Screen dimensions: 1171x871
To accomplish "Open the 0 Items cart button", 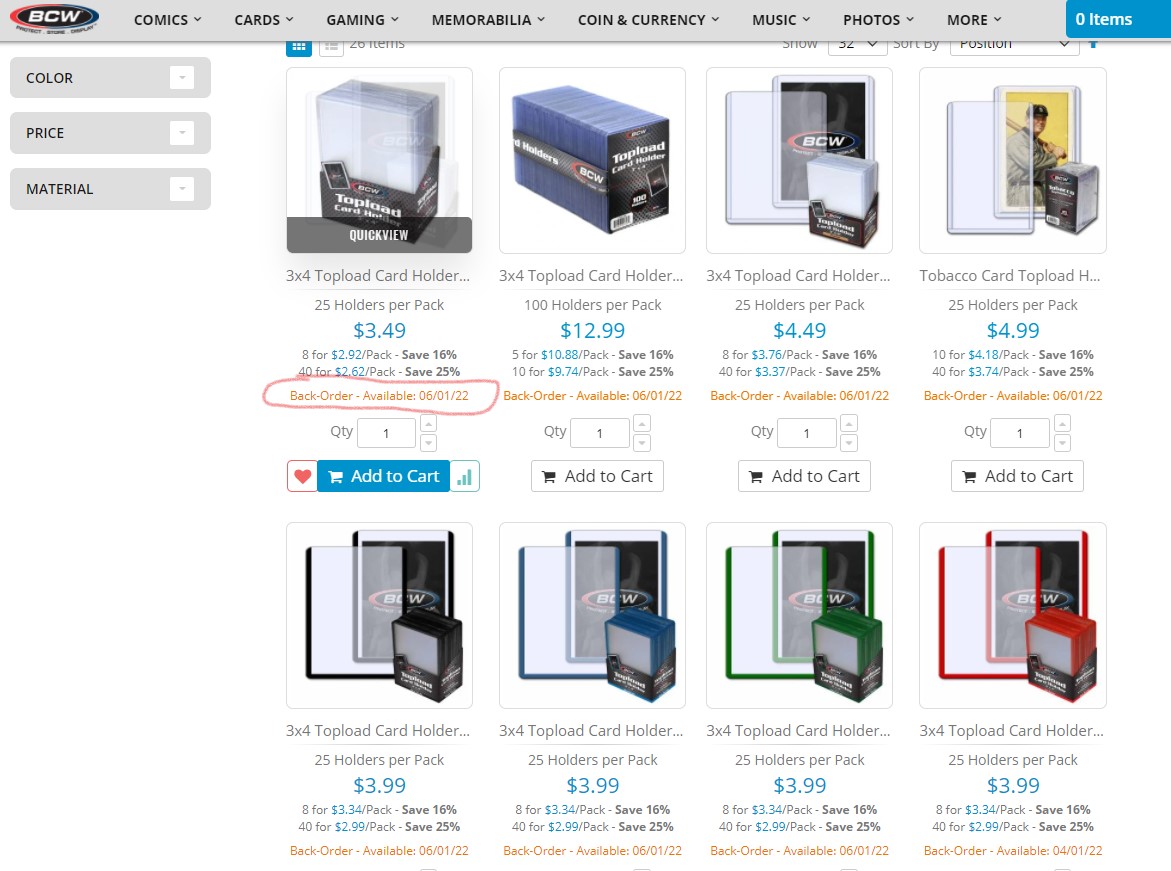I will click(1118, 19).
